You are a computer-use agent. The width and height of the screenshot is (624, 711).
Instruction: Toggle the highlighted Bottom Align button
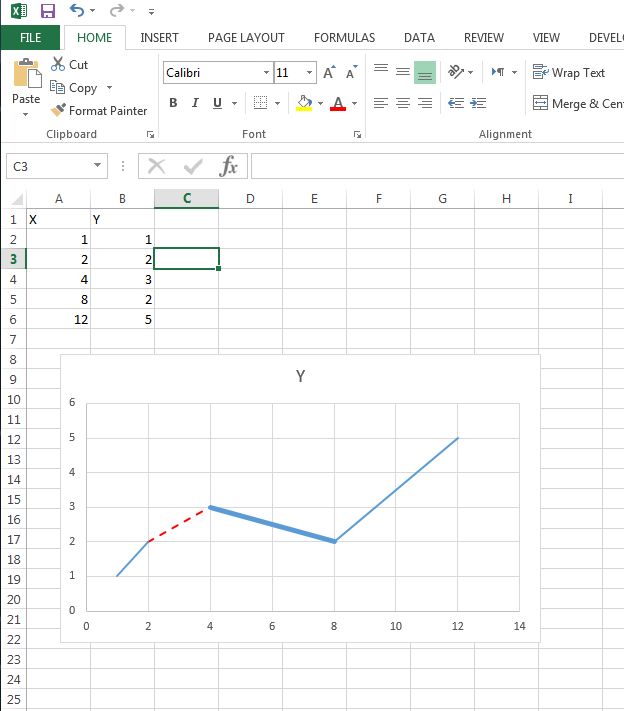coord(425,73)
